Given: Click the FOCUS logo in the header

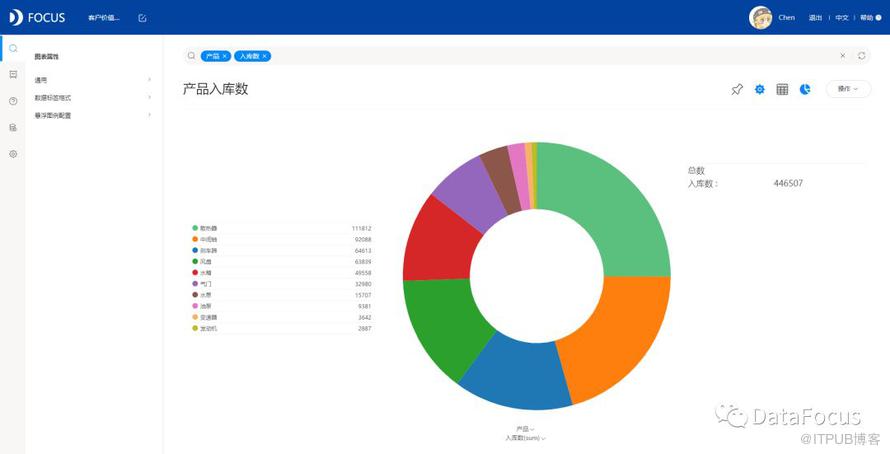Looking at the screenshot, I should pos(37,18).
